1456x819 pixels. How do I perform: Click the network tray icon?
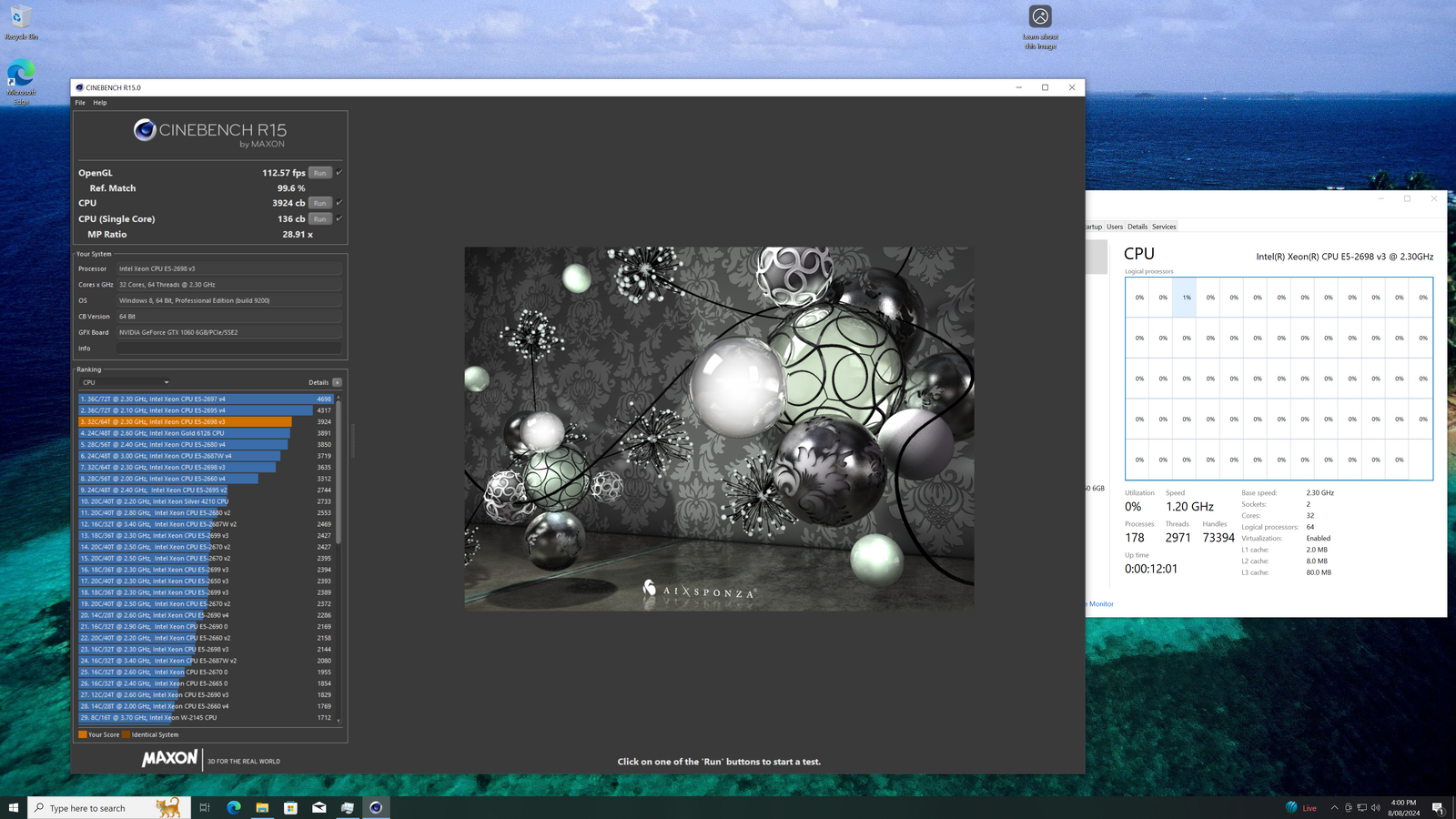(1362, 808)
